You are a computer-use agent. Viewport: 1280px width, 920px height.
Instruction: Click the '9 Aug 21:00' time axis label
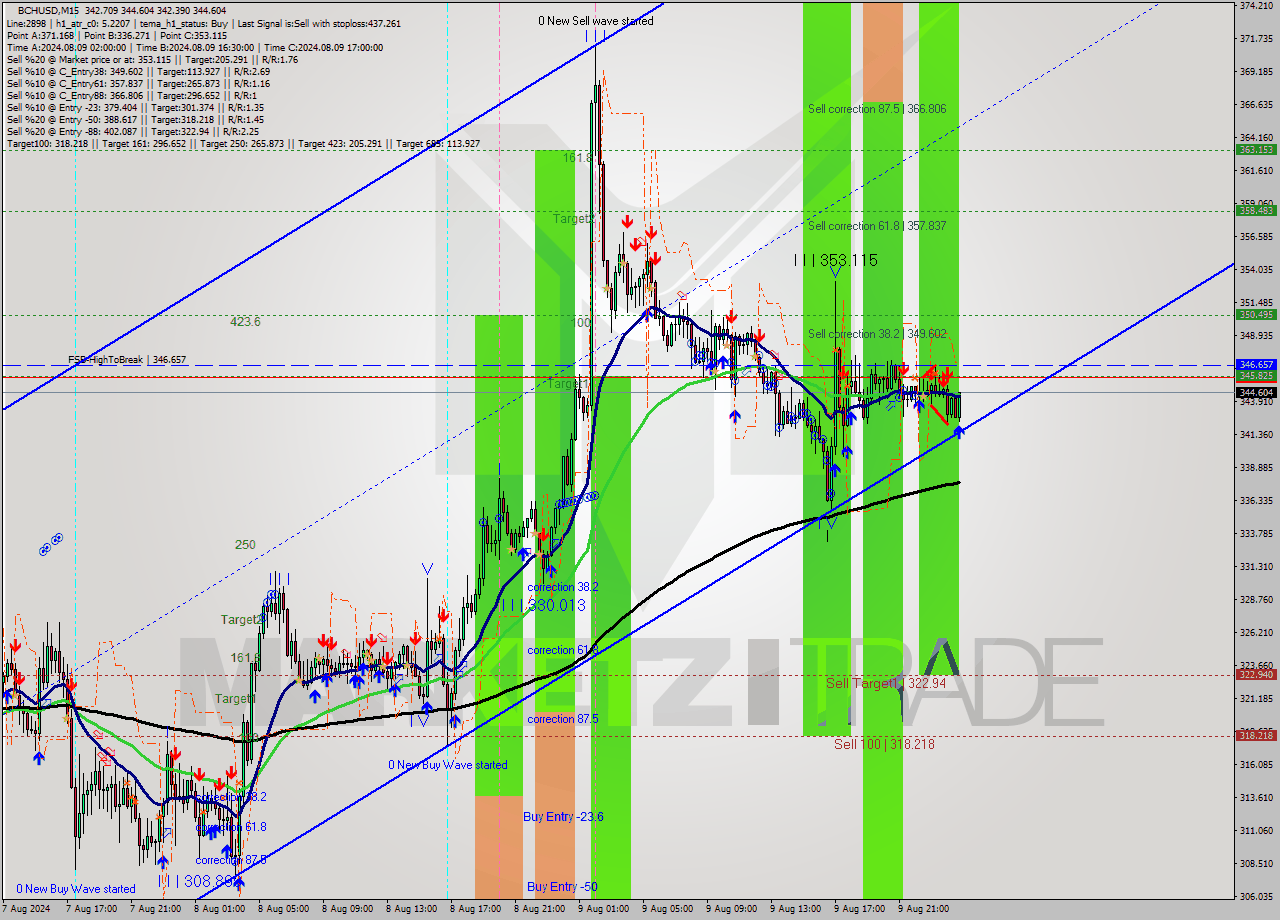(x=926, y=910)
